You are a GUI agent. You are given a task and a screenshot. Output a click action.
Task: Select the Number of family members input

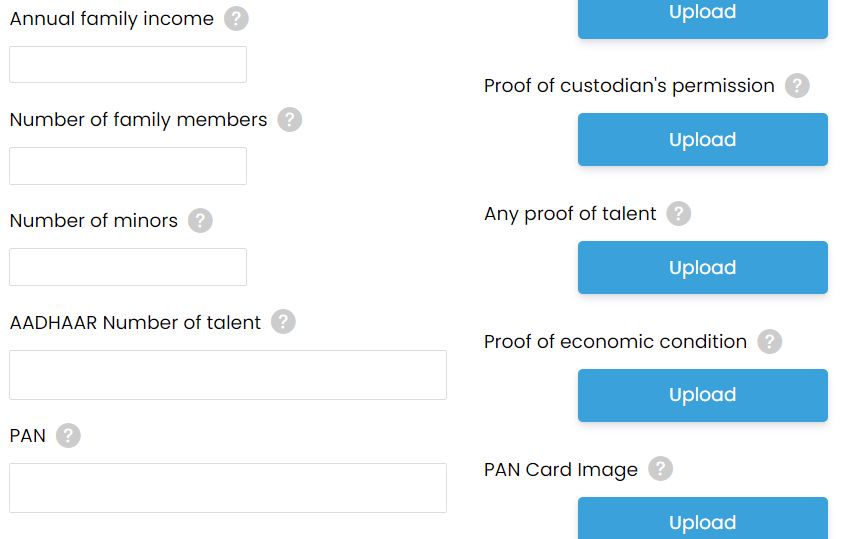[128, 166]
